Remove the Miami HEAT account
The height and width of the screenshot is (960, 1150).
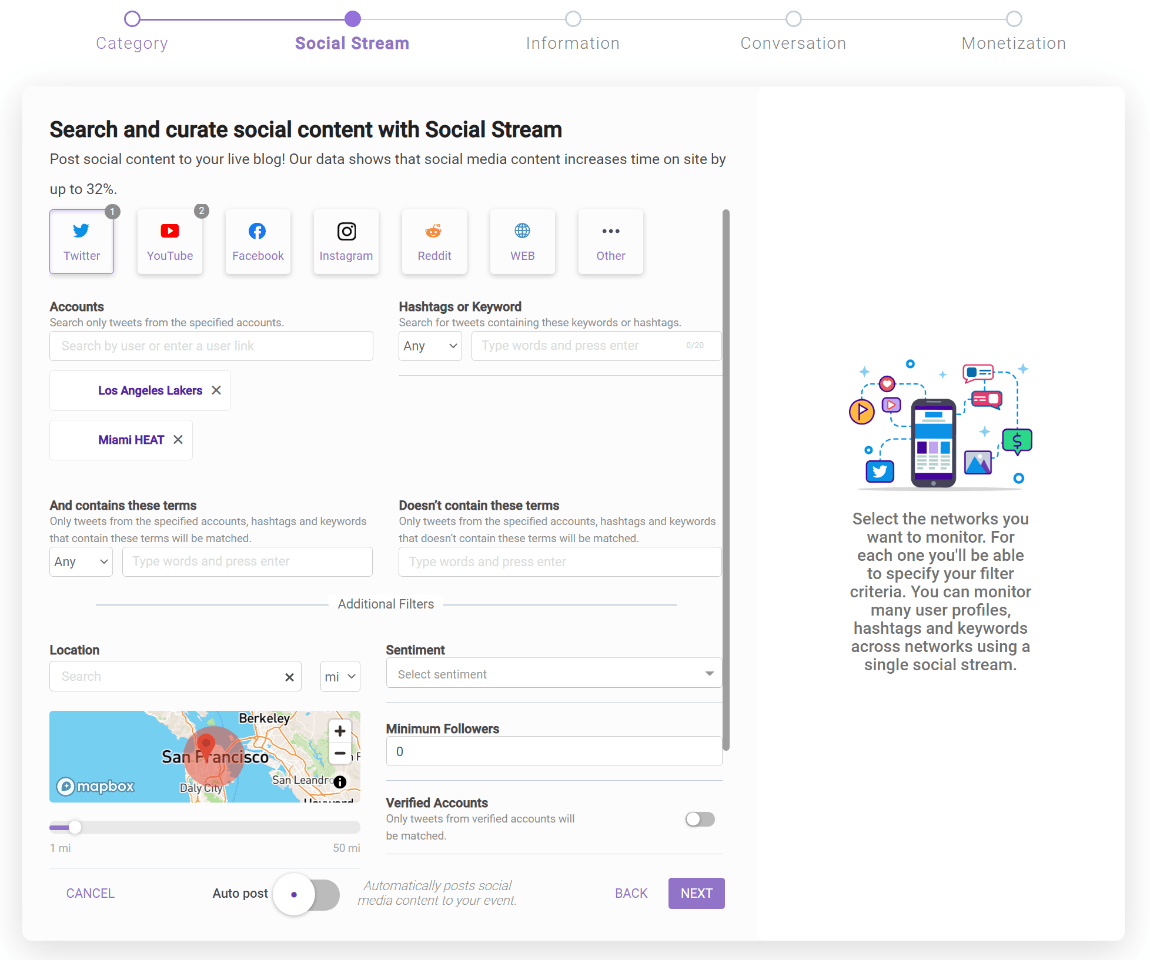(178, 439)
